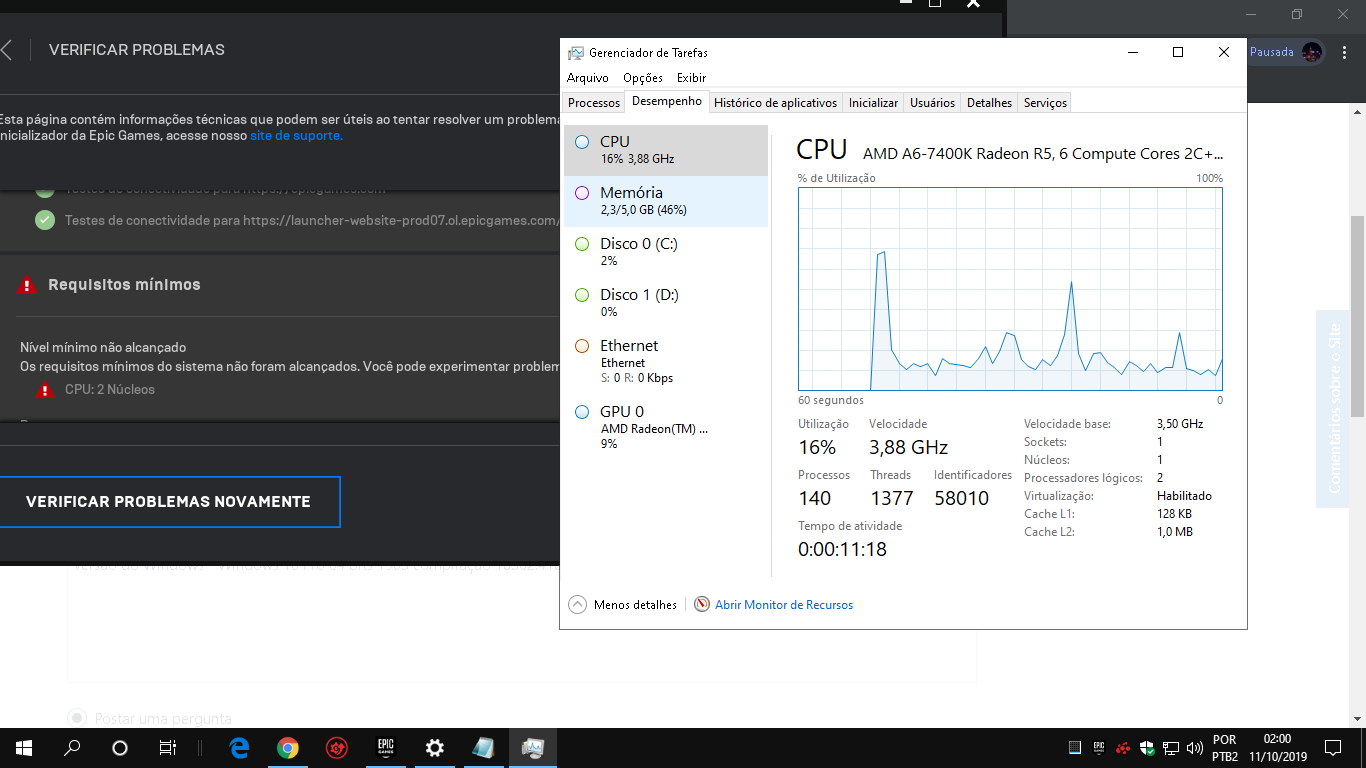Open the Exibir menu

(x=691, y=78)
